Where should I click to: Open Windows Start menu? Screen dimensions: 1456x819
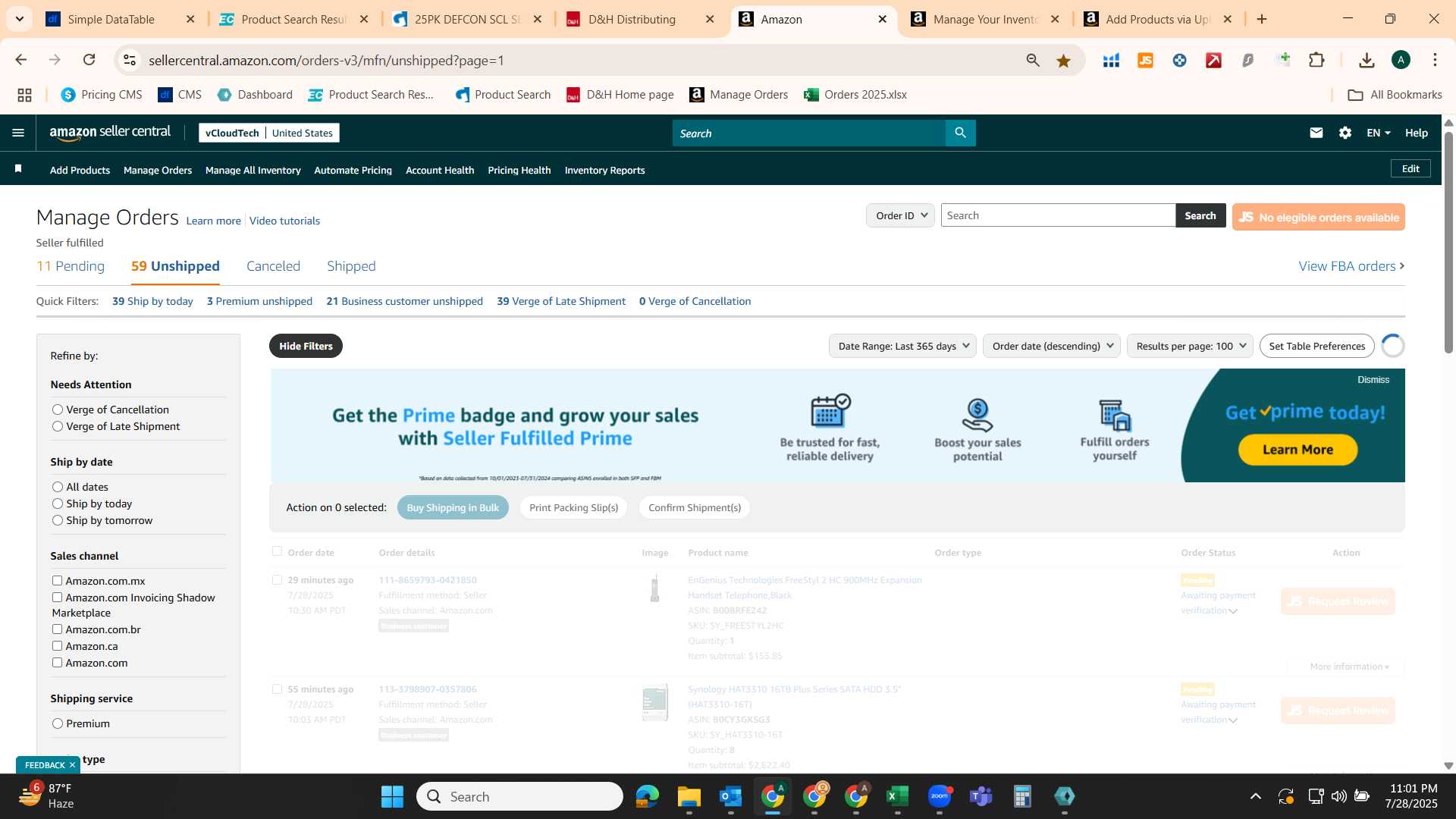tap(392, 796)
